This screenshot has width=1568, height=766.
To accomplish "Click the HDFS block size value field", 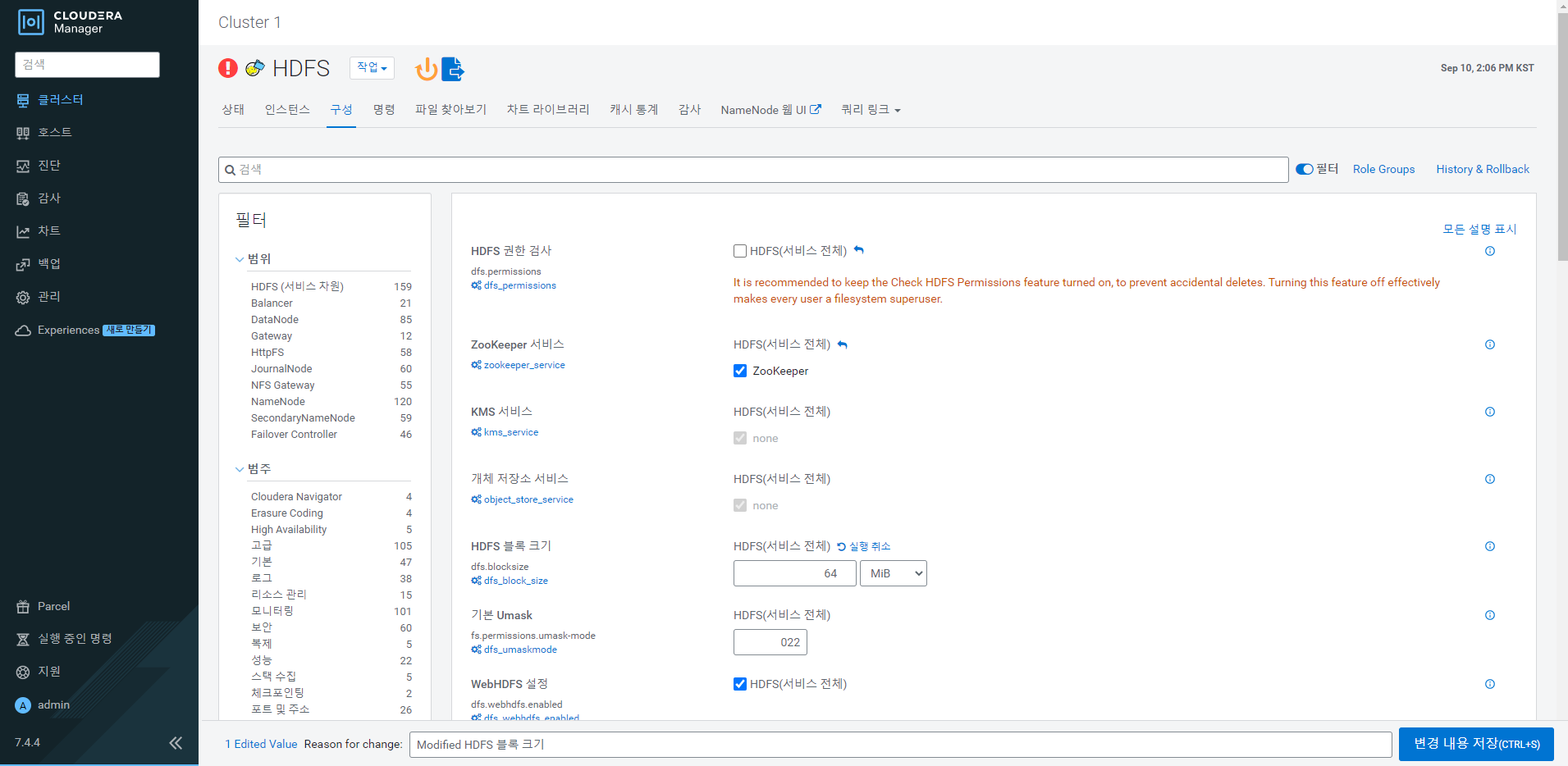I will point(794,573).
